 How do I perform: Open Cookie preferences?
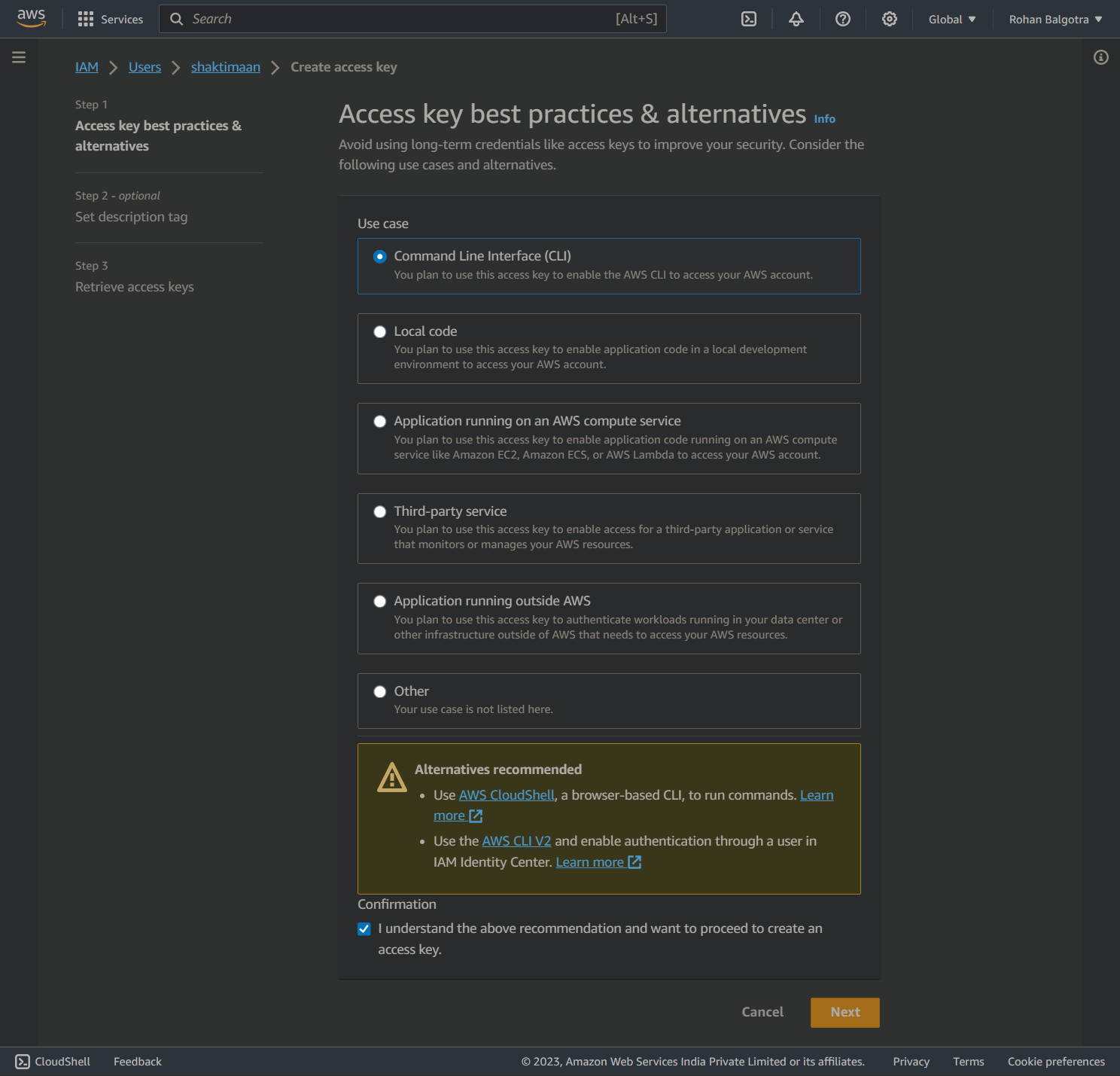coord(1057,1062)
